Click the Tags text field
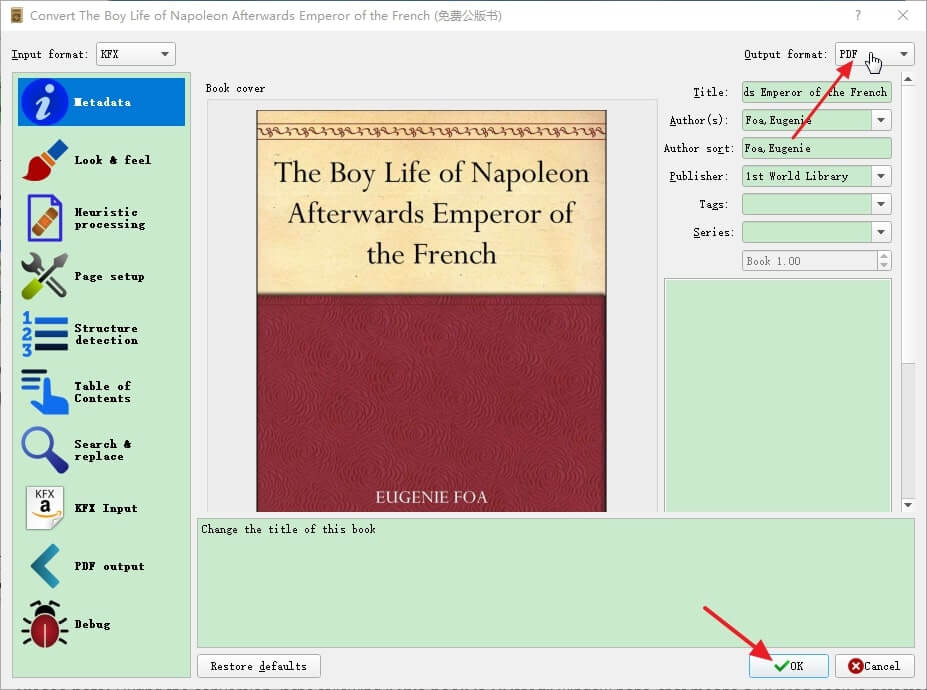This screenshot has height=690, width=927. [807, 204]
